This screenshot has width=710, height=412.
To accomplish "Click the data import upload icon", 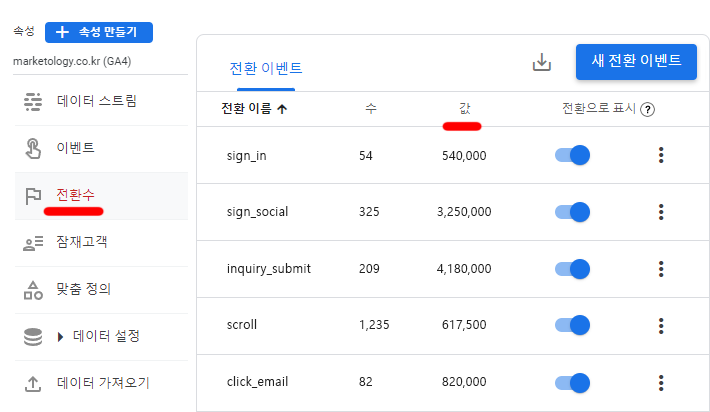I will 33,384.
